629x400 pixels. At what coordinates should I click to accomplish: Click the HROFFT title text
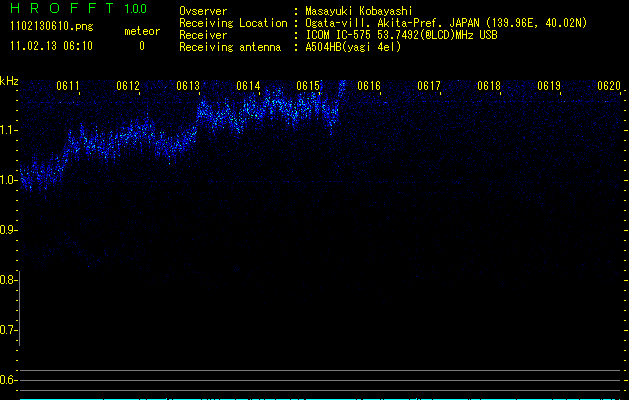(59, 9)
